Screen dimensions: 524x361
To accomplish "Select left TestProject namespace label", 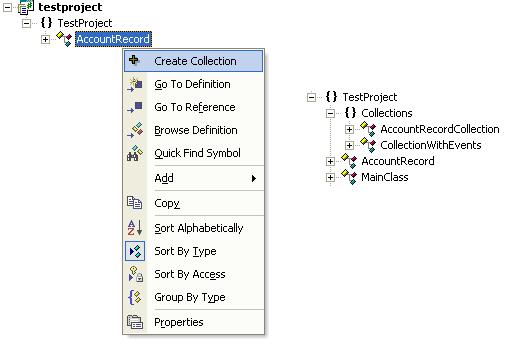I will click(85, 23).
